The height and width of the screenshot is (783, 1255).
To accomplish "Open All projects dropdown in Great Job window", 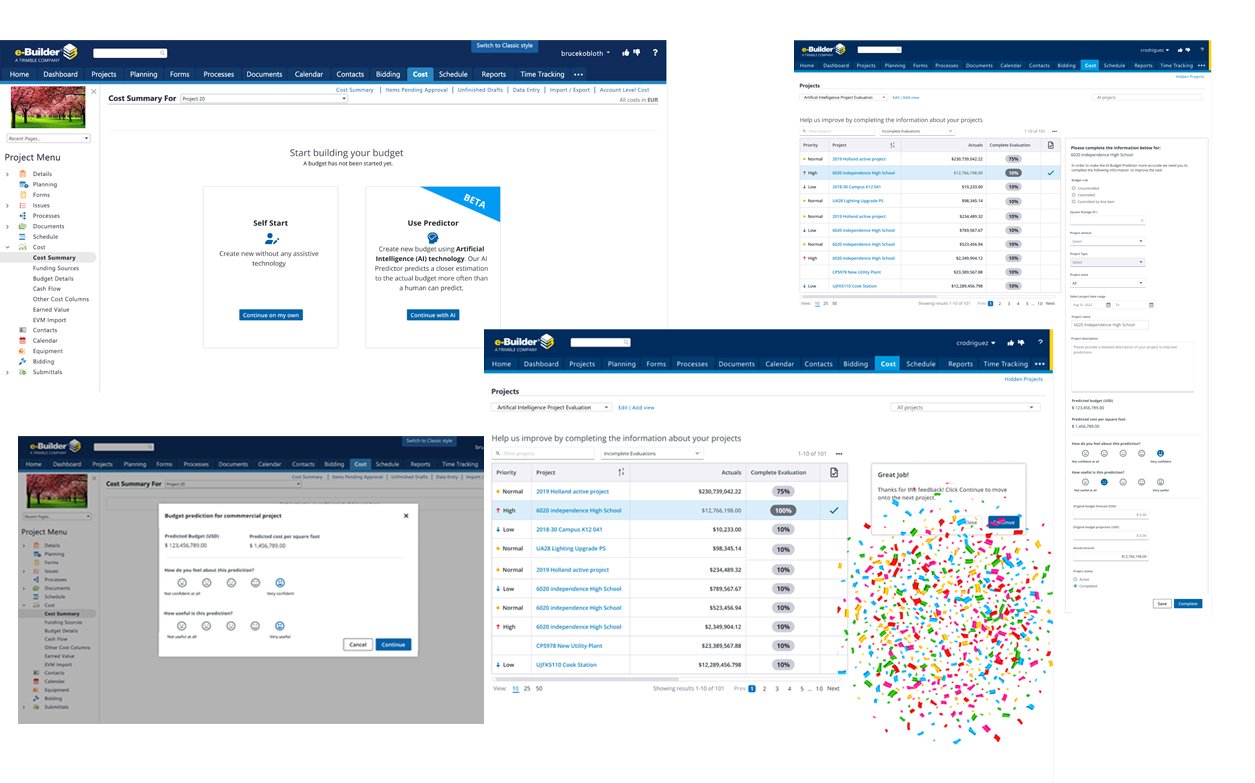I will [x=967, y=408].
